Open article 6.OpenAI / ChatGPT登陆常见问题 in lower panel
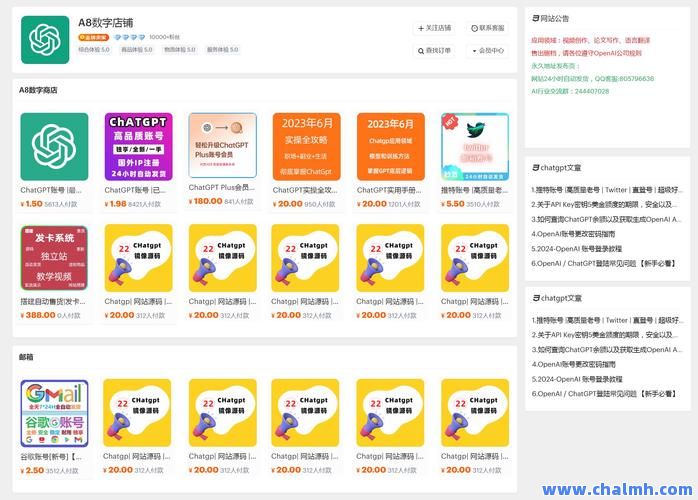698x500 pixels. tap(604, 394)
